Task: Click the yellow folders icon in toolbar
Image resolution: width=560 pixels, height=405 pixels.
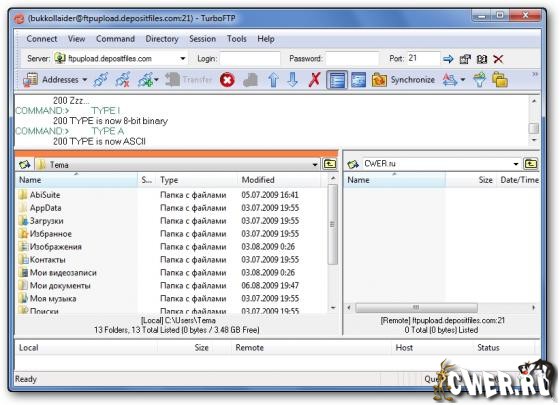Action: [x=500, y=80]
